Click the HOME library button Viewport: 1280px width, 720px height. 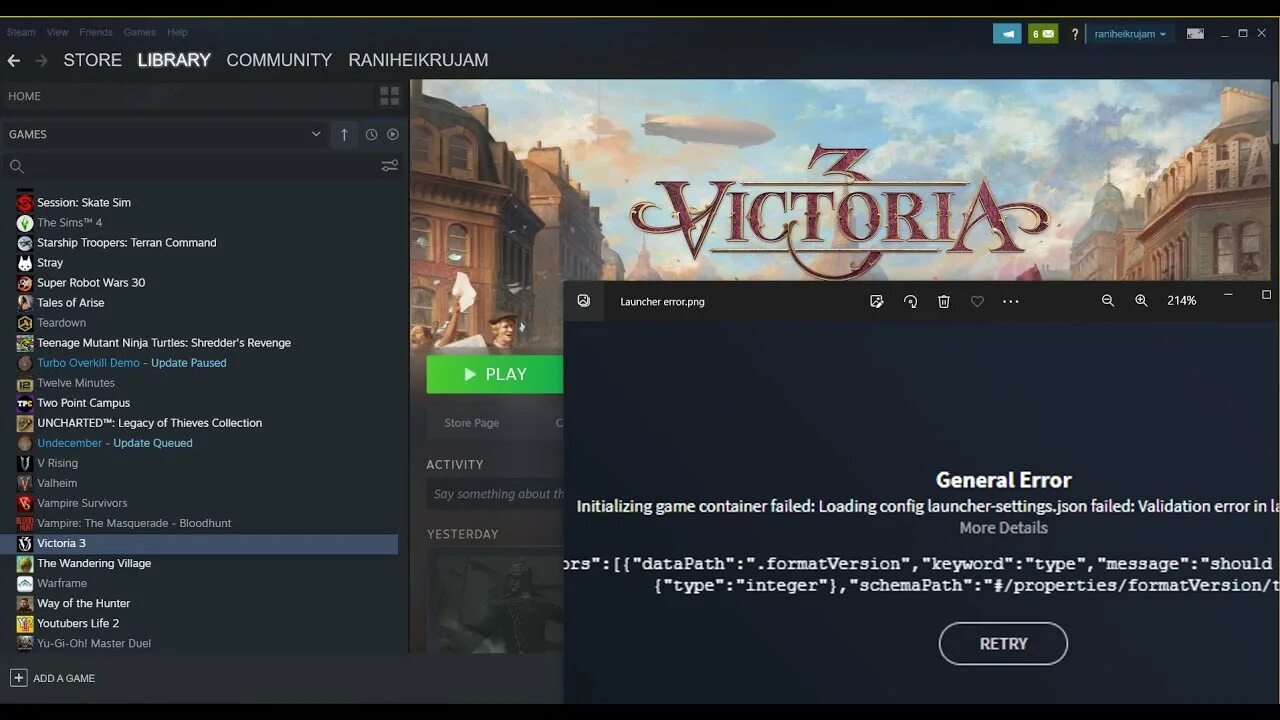(x=186, y=96)
